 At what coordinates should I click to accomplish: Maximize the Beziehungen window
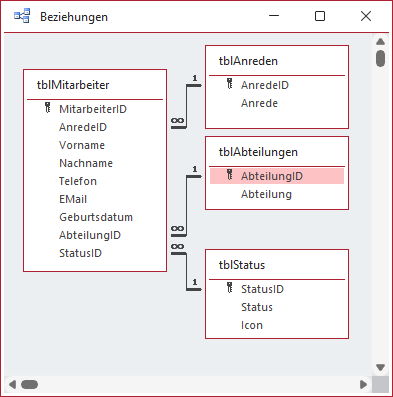pos(320,16)
